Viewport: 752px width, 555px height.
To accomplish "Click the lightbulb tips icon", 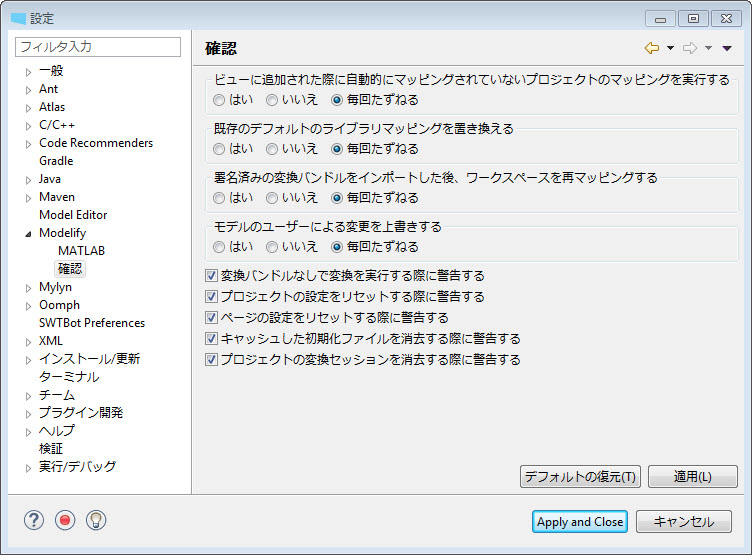I will (x=96, y=520).
